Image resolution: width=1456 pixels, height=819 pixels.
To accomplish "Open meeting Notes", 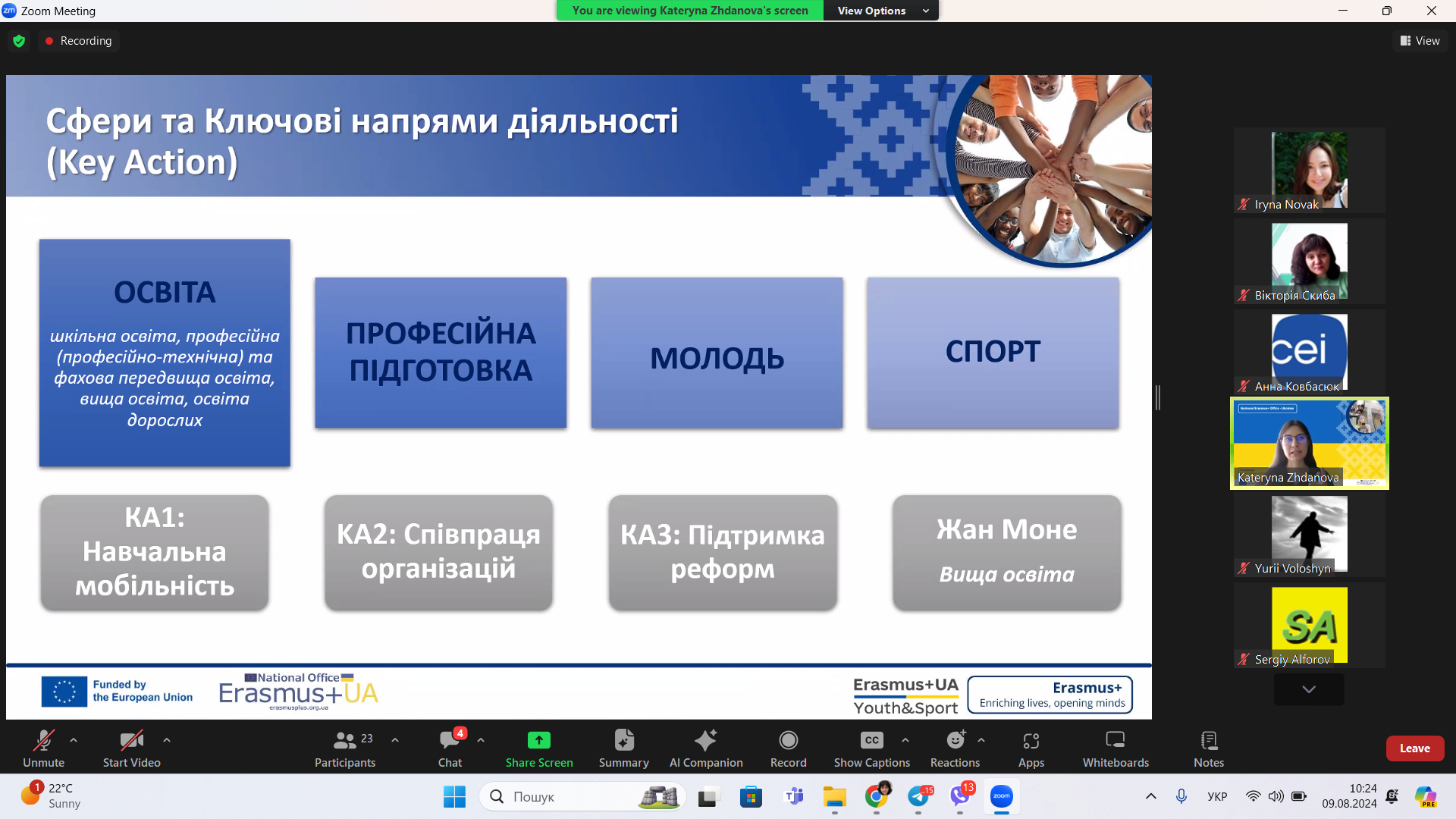I will click(x=1208, y=747).
